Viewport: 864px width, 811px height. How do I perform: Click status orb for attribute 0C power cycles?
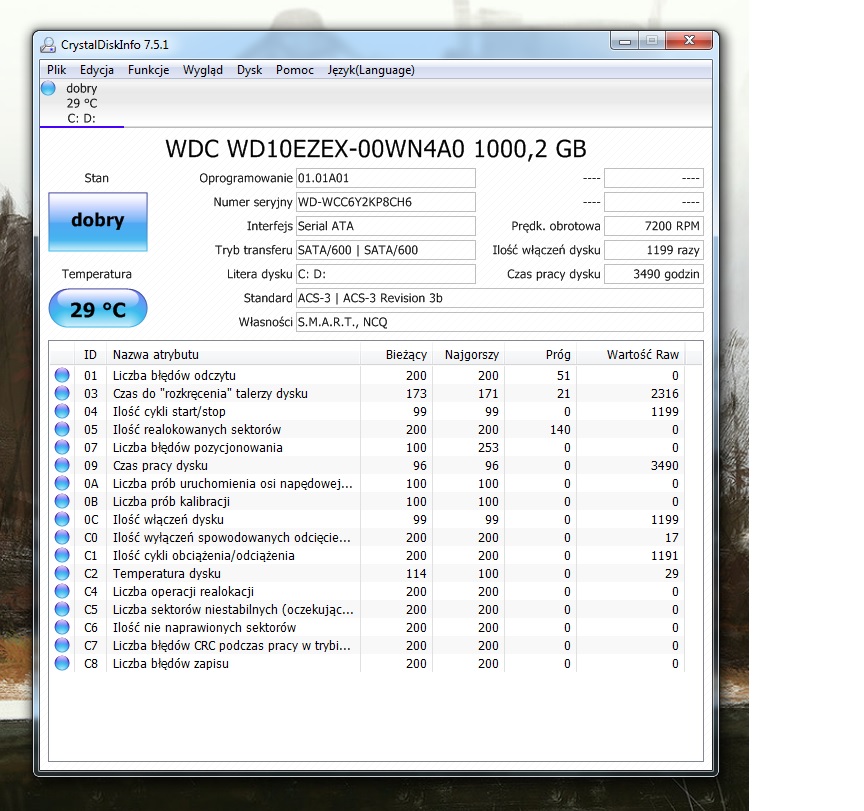pos(62,520)
